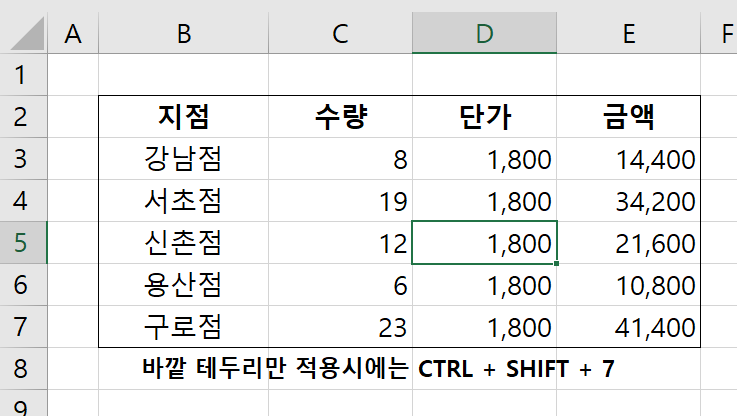Viewport: 737px width, 416px height.
Task: Click the Select All corner triangle
Action: pyautogui.click(x=27, y=34)
